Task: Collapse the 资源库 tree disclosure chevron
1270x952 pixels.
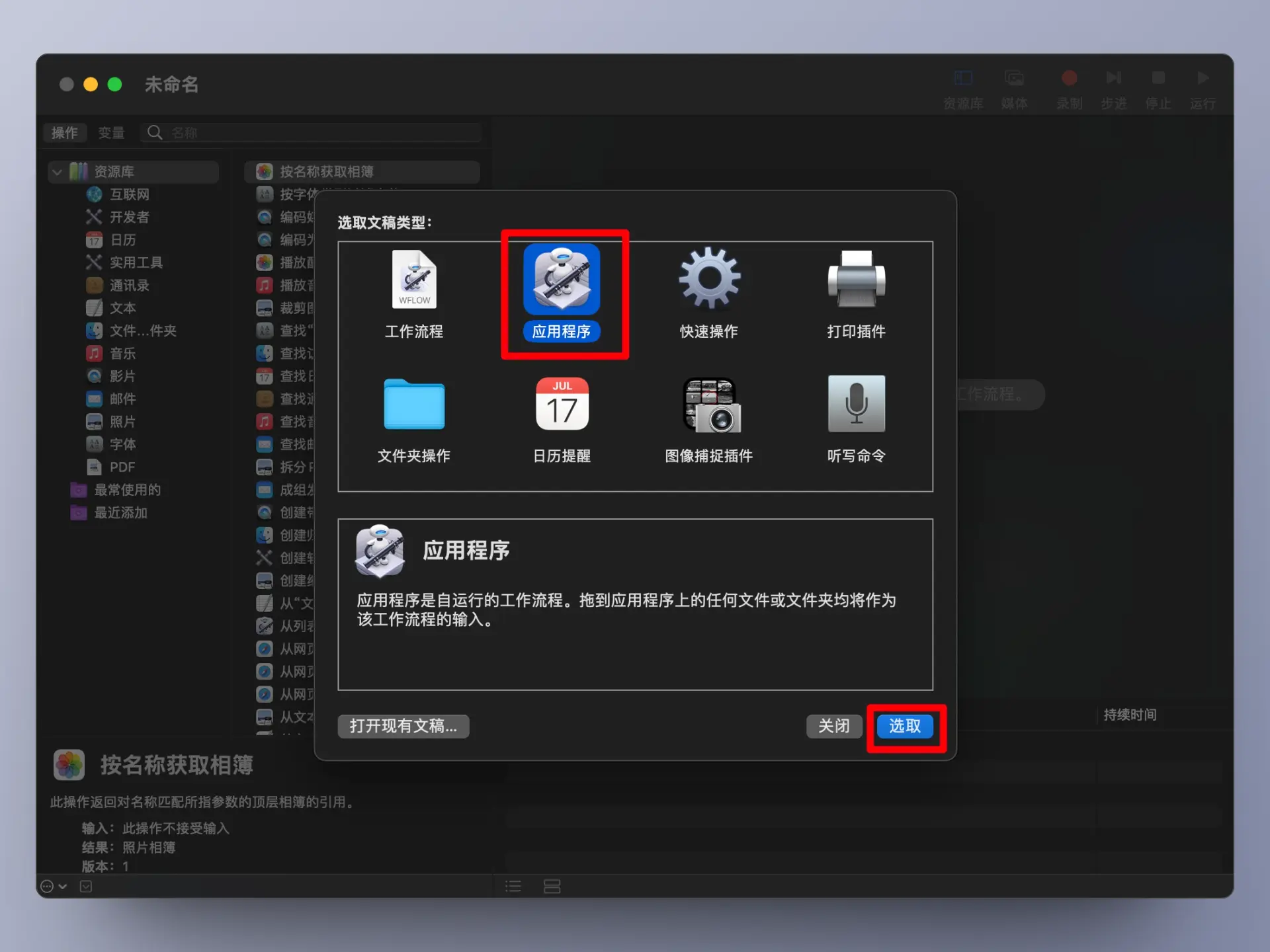Action: (x=58, y=172)
